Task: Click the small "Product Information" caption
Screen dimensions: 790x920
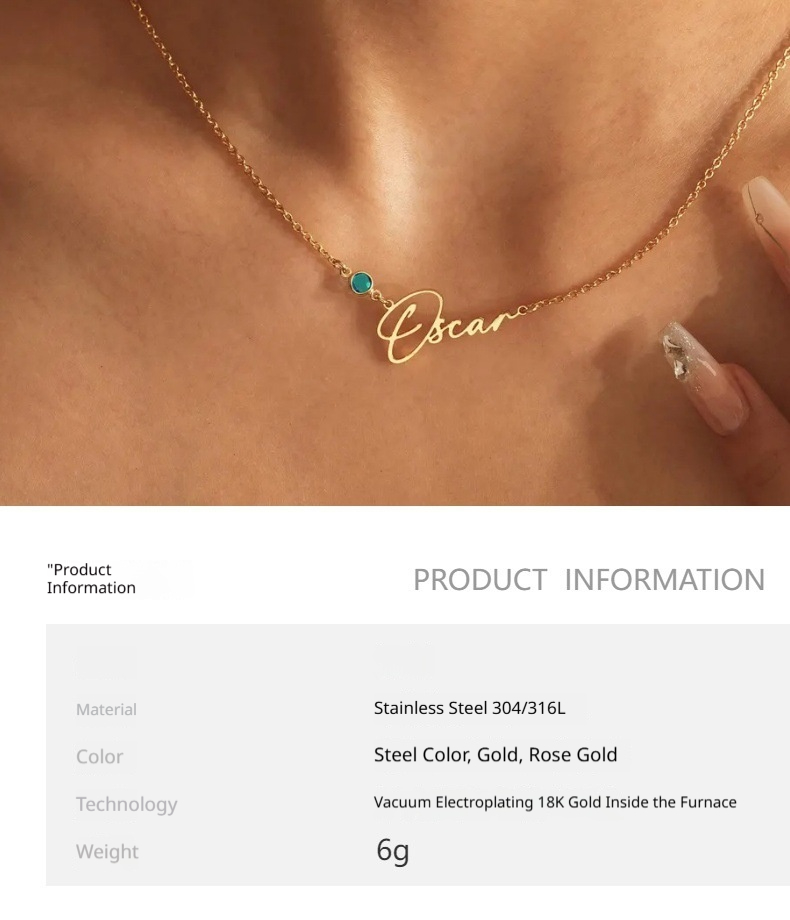Action: [x=91, y=579]
